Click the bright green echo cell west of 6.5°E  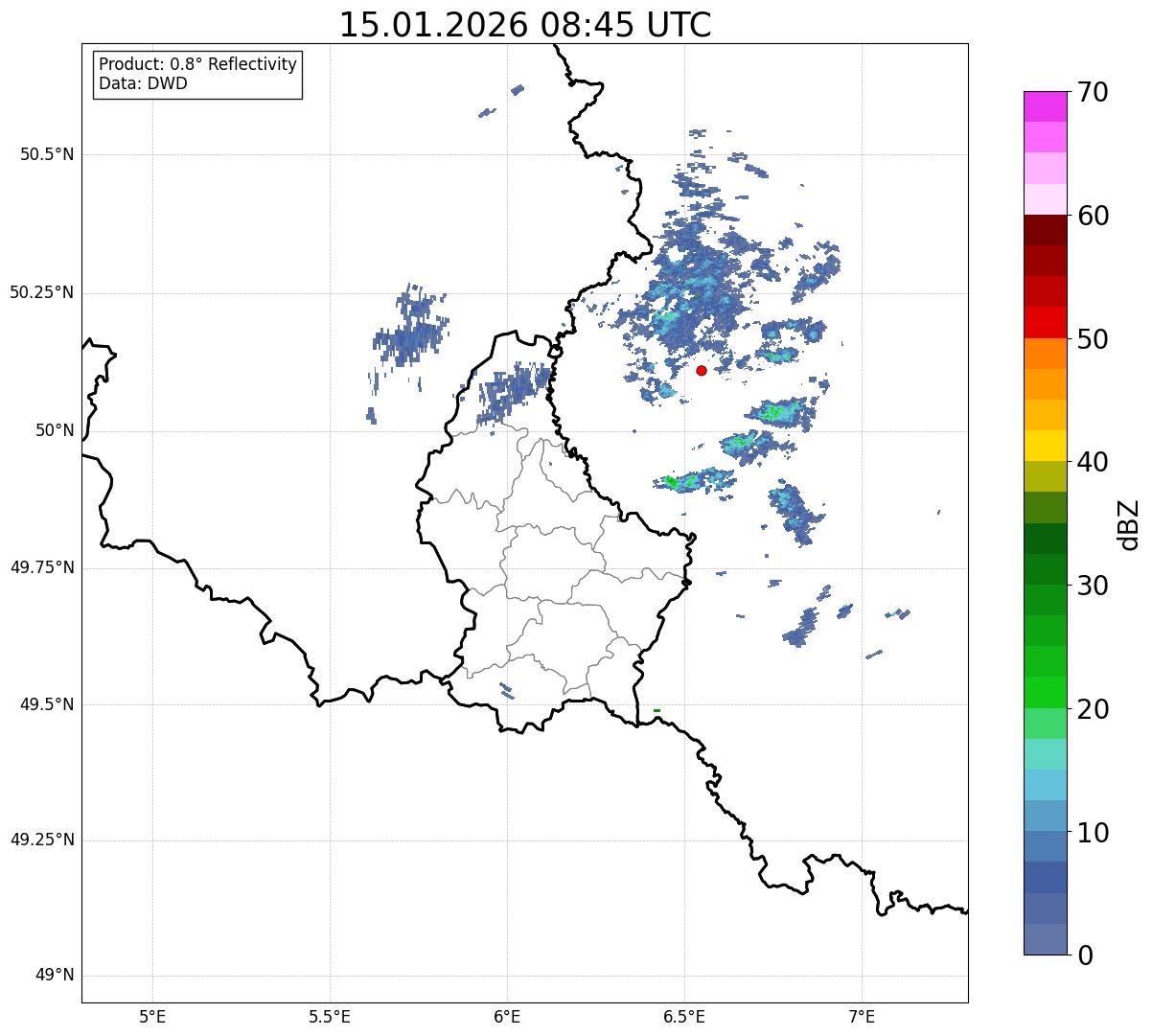coord(672,482)
